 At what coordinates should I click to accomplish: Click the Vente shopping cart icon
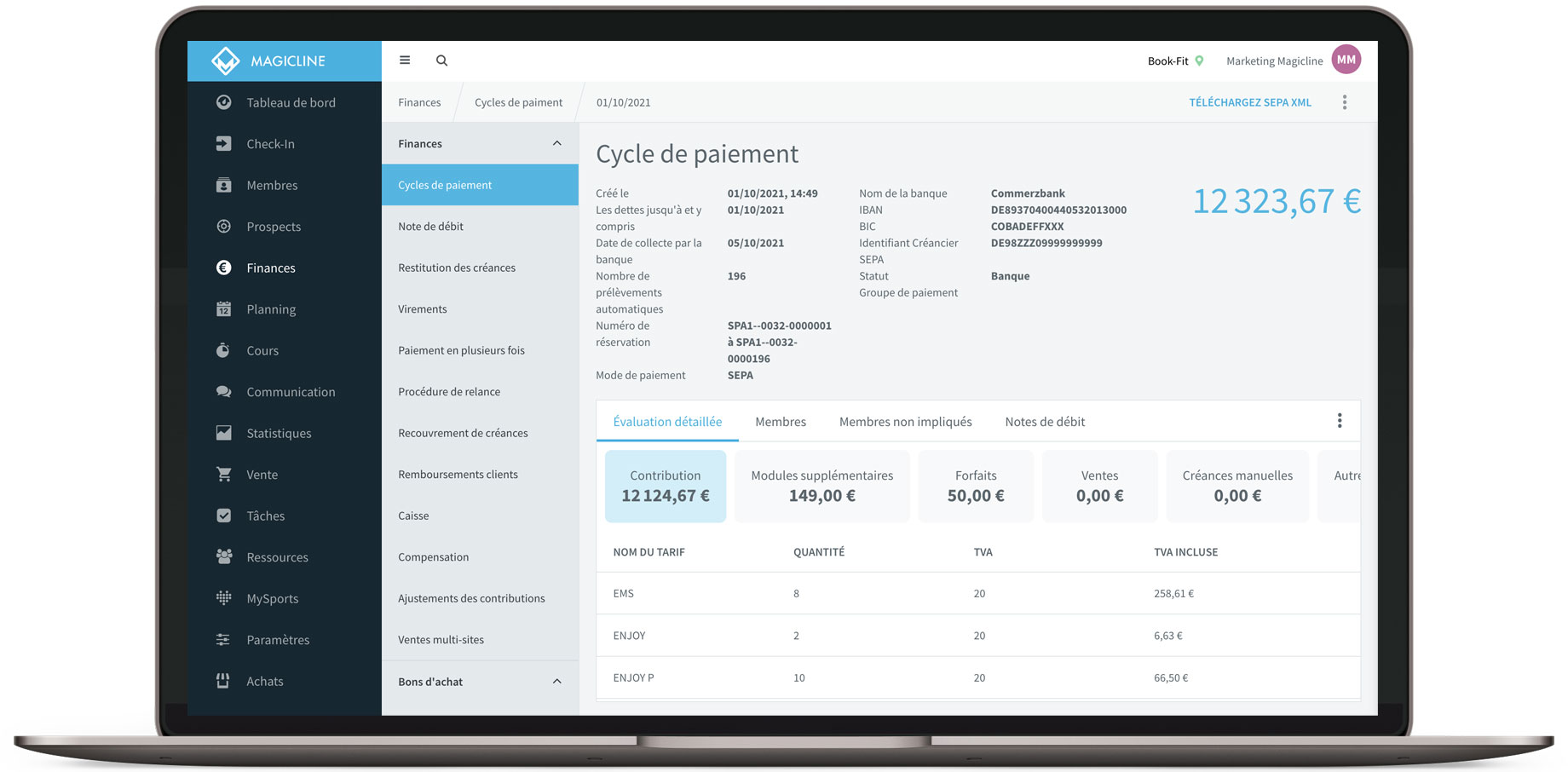tap(223, 475)
